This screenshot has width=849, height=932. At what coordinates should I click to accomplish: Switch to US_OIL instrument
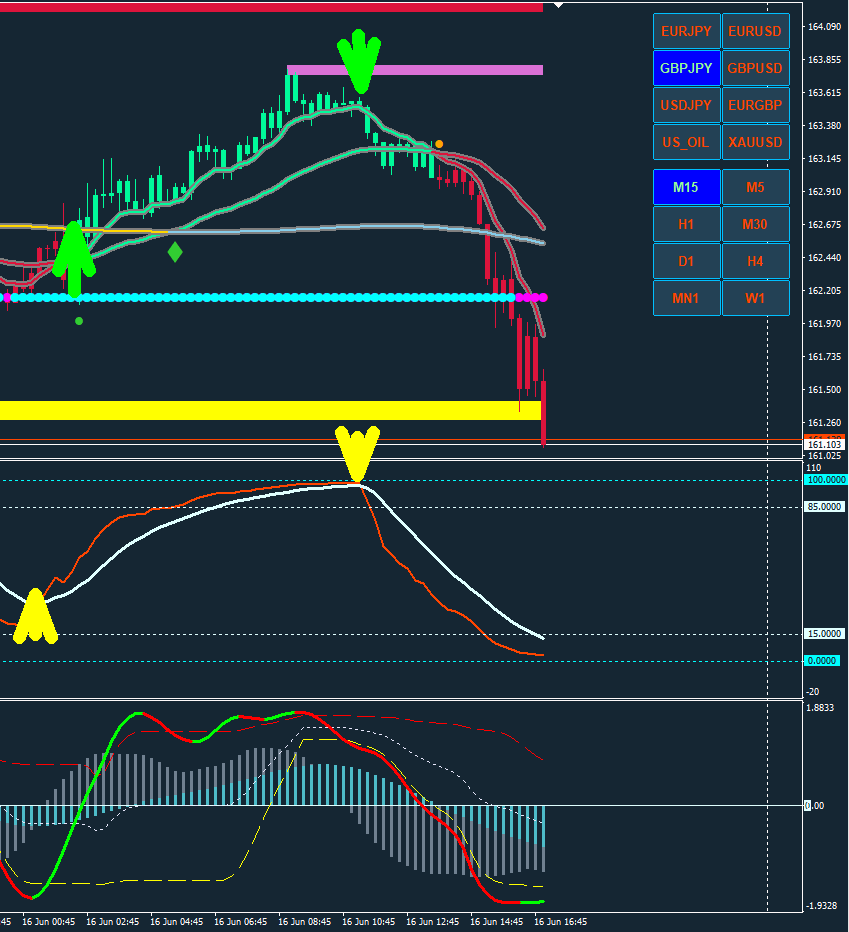click(x=687, y=142)
